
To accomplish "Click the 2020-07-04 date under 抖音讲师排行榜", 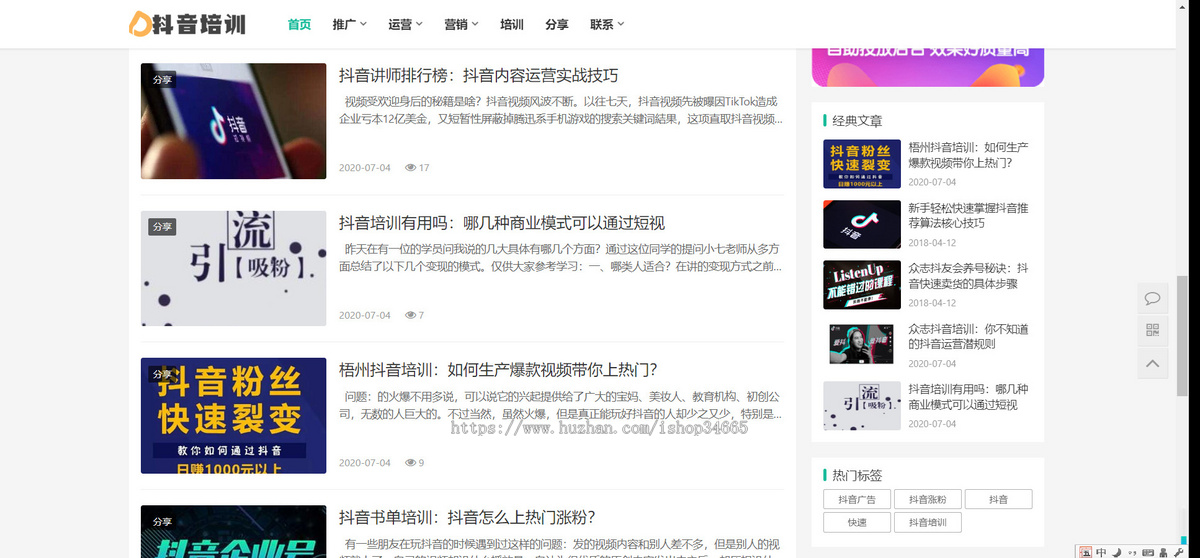I will coord(365,168).
